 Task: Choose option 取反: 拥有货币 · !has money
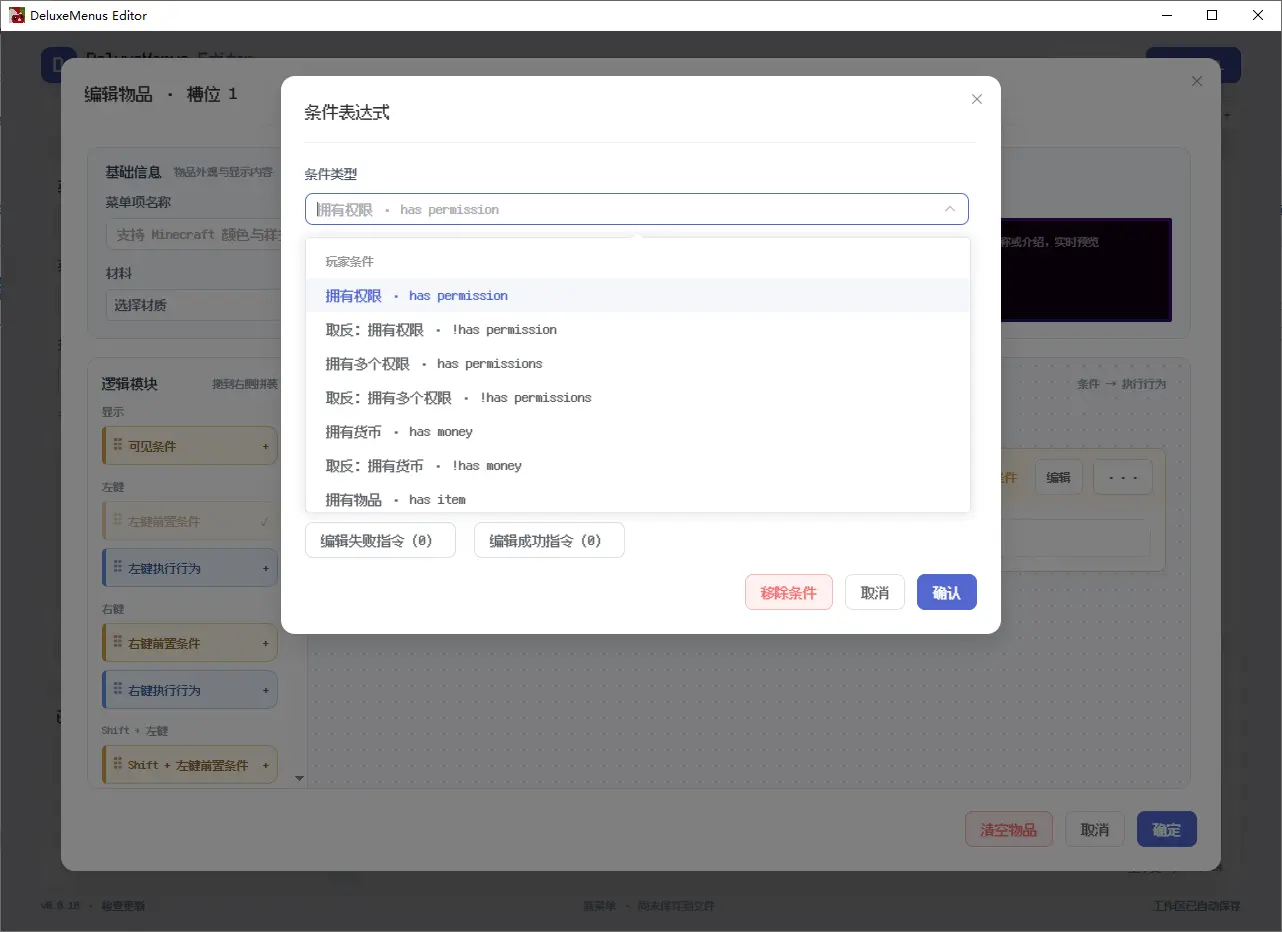638,466
